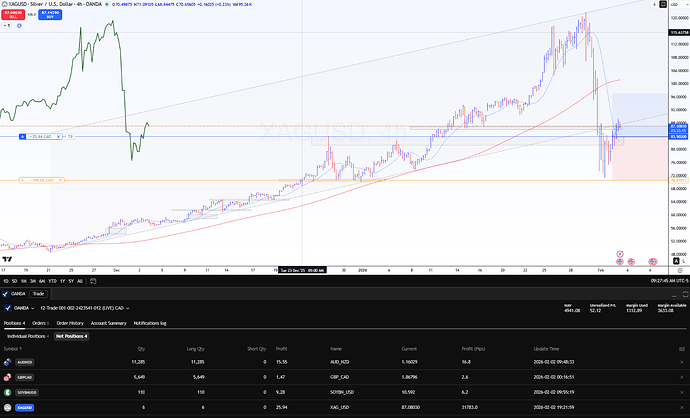Open the OANDA broker dropdown
This screenshot has height=418, width=690.
pos(20,308)
